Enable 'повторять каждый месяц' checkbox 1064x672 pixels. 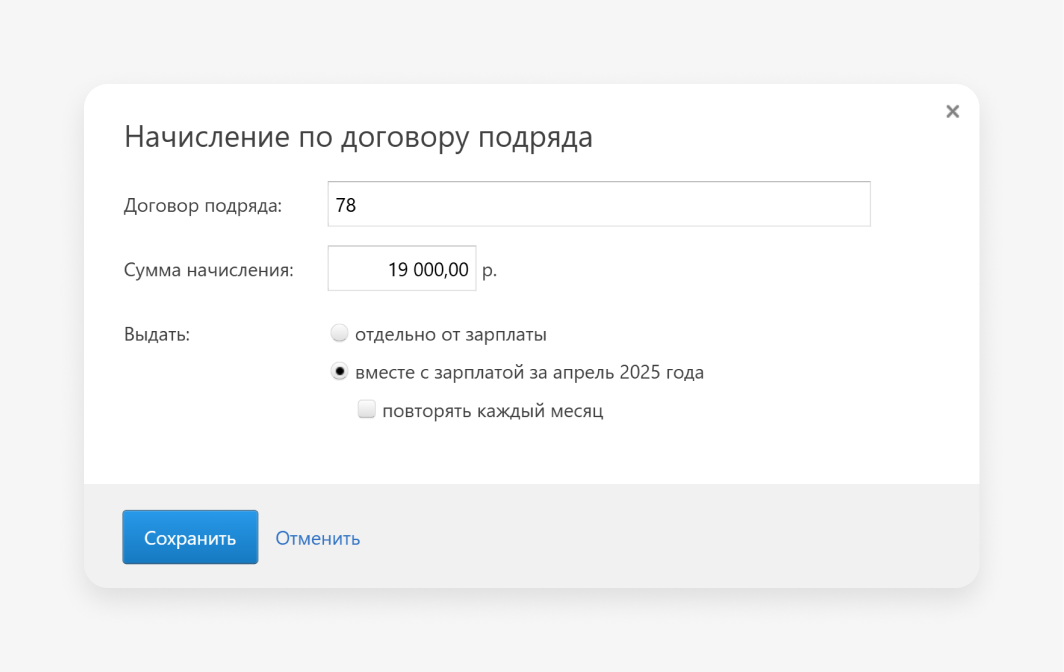click(366, 409)
